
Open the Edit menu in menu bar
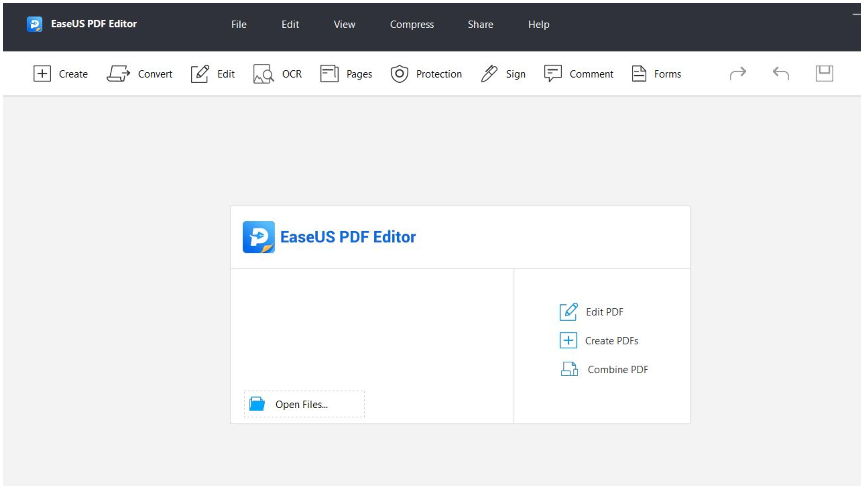click(x=290, y=24)
